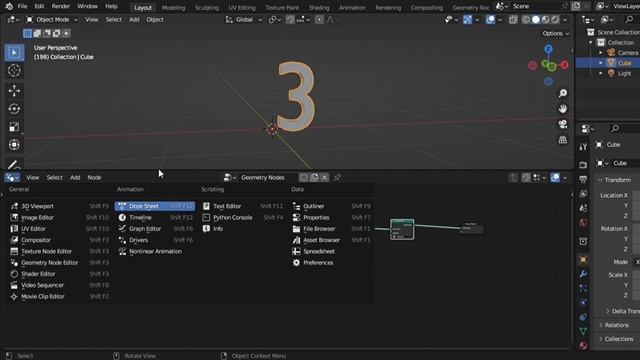640x360 pixels.
Task: Choose Spreadsheet editor type
Action: pyautogui.click(x=332, y=251)
